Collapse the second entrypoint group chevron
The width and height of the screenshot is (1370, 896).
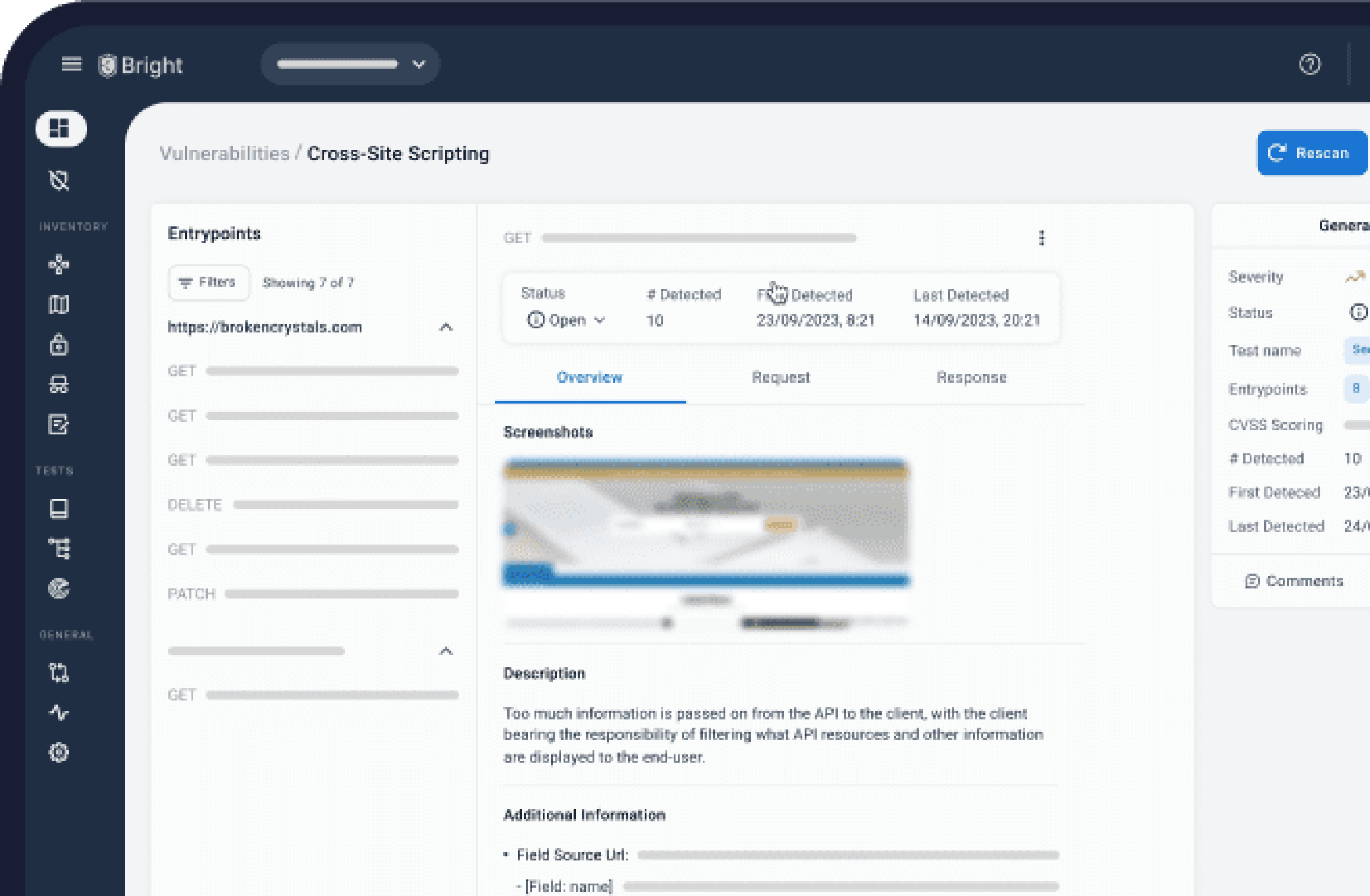click(446, 651)
